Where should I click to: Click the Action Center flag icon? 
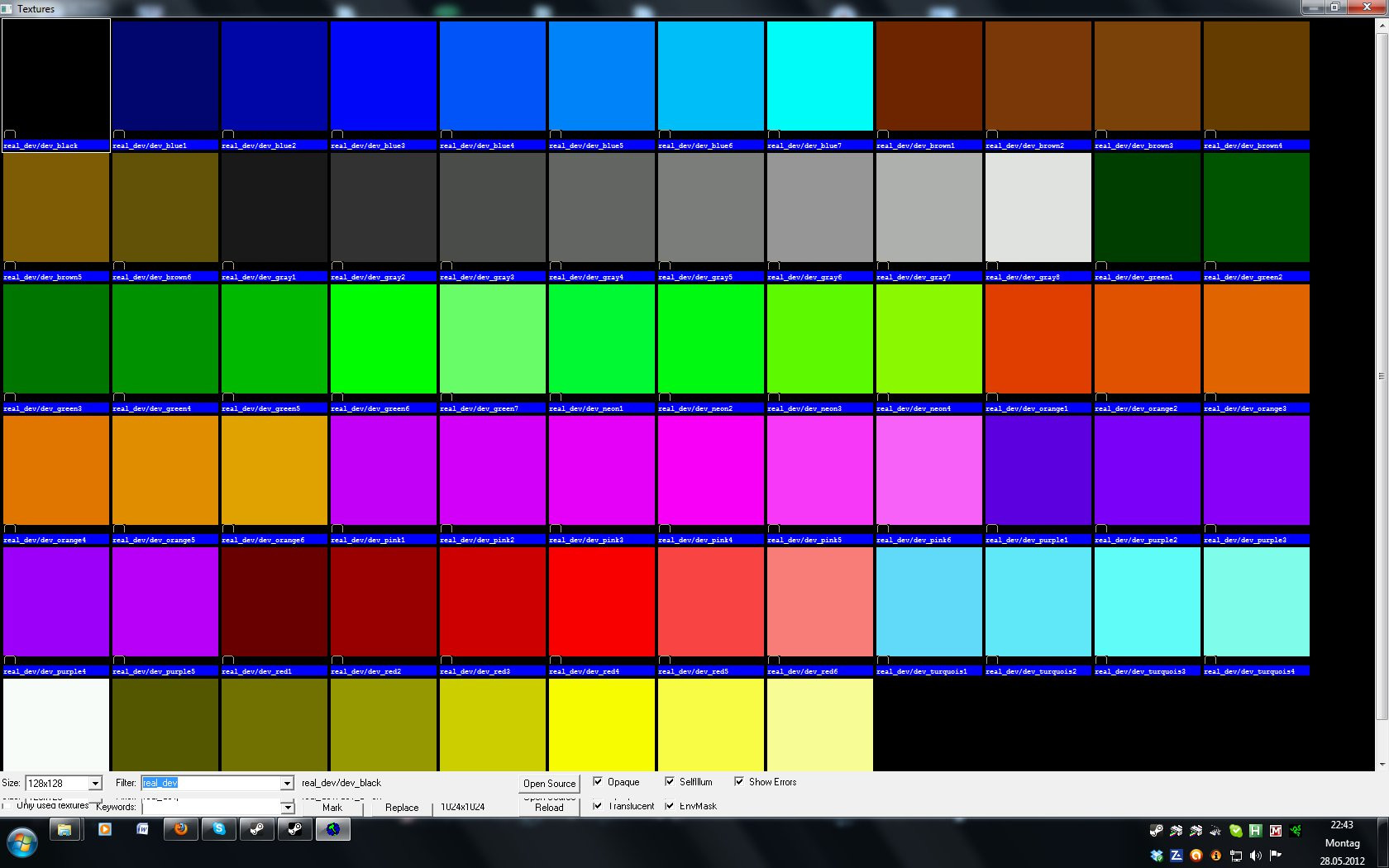pos(1276,856)
